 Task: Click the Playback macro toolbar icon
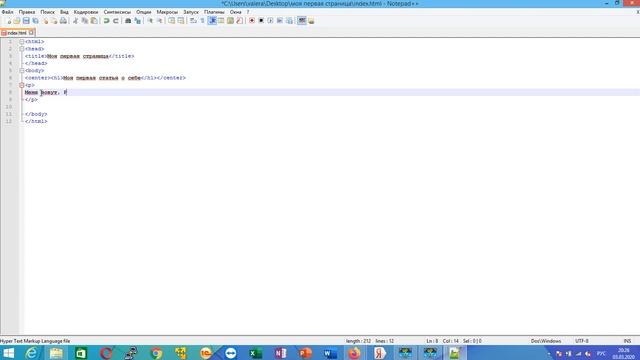pos(271,20)
